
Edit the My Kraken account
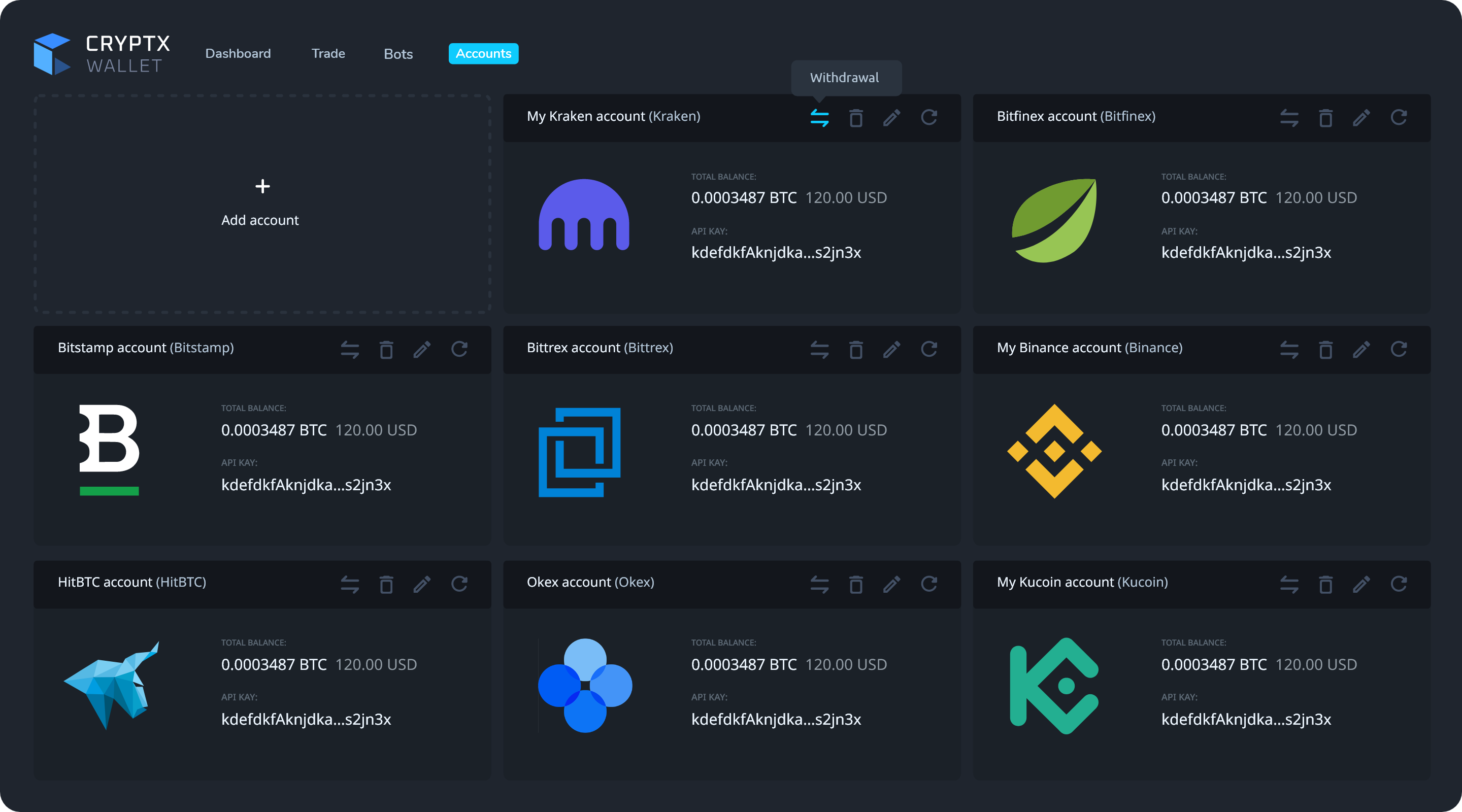tap(891, 117)
